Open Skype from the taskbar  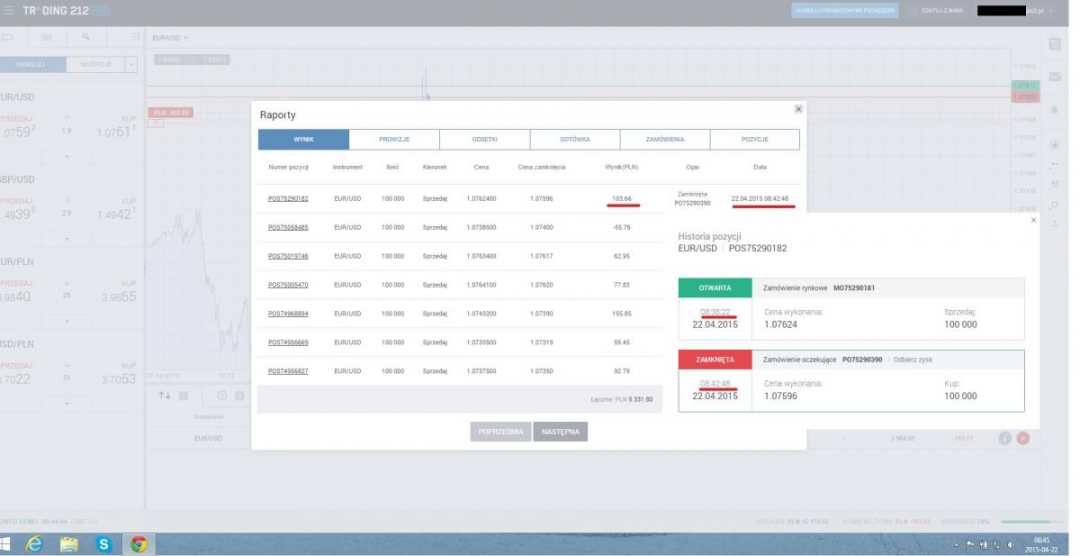coord(103,544)
